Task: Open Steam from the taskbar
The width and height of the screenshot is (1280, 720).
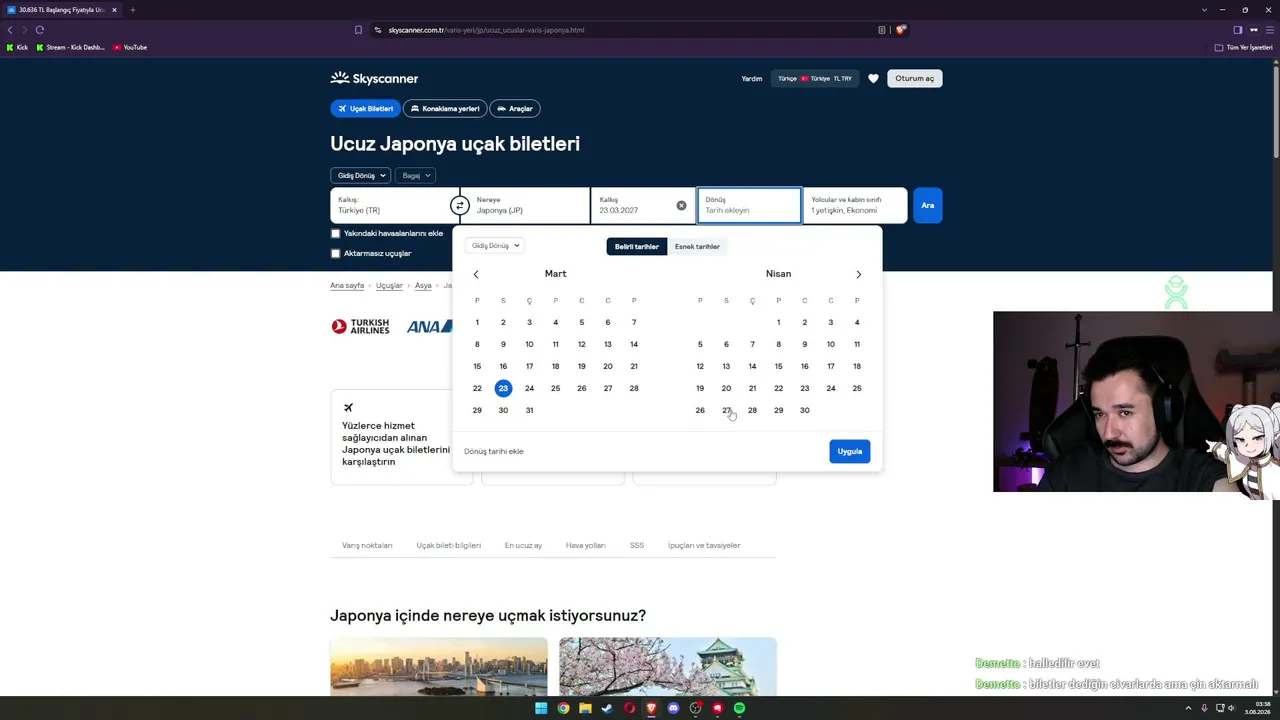Action: click(x=607, y=708)
